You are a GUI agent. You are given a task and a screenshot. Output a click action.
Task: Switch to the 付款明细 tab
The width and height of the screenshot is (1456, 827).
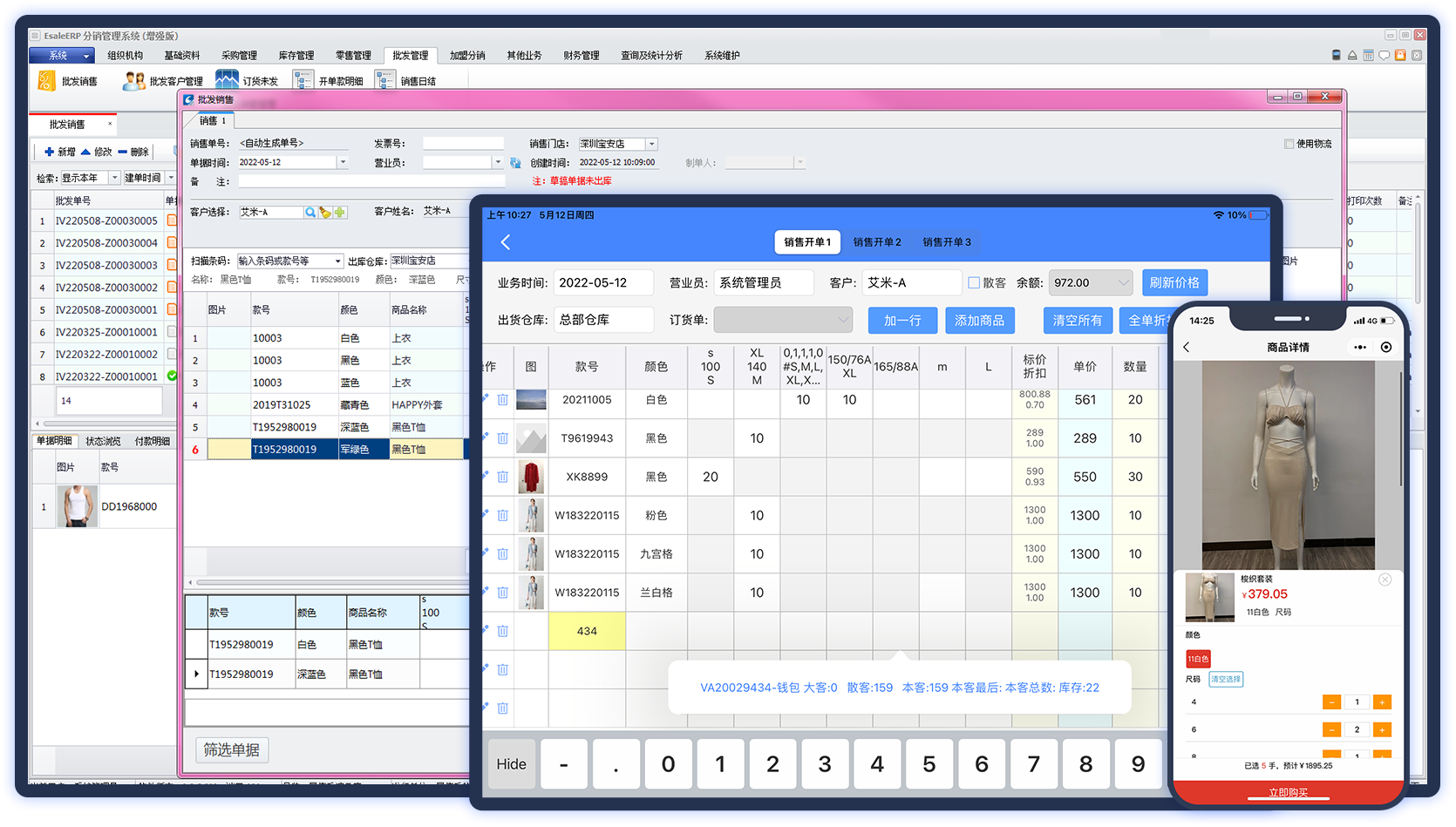coord(153,441)
